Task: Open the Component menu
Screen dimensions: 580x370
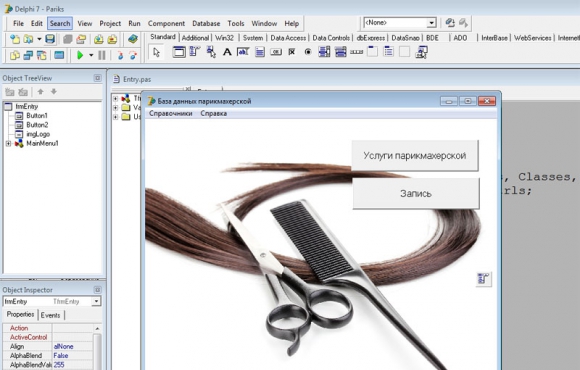Action: tap(166, 23)
